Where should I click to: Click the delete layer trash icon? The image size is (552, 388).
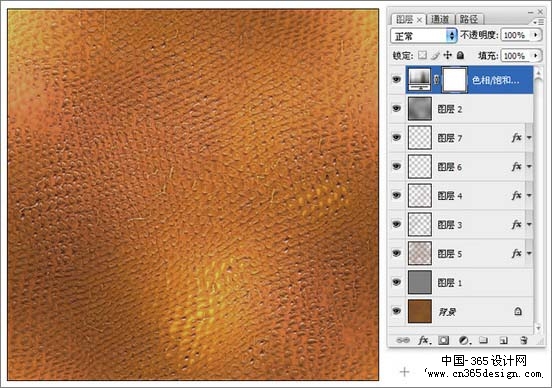(524, 340)
